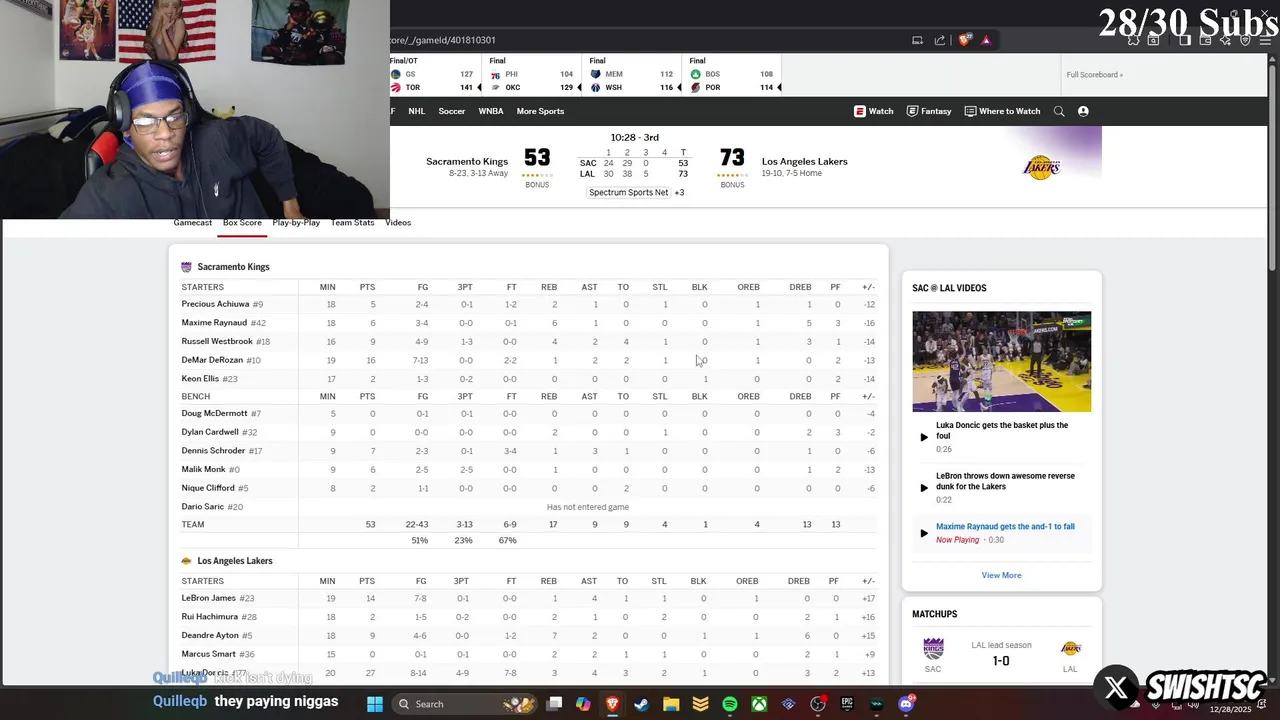Switch to Brave browser on the taskbar
Screen dimensions: 1280x720
(612, 704)
